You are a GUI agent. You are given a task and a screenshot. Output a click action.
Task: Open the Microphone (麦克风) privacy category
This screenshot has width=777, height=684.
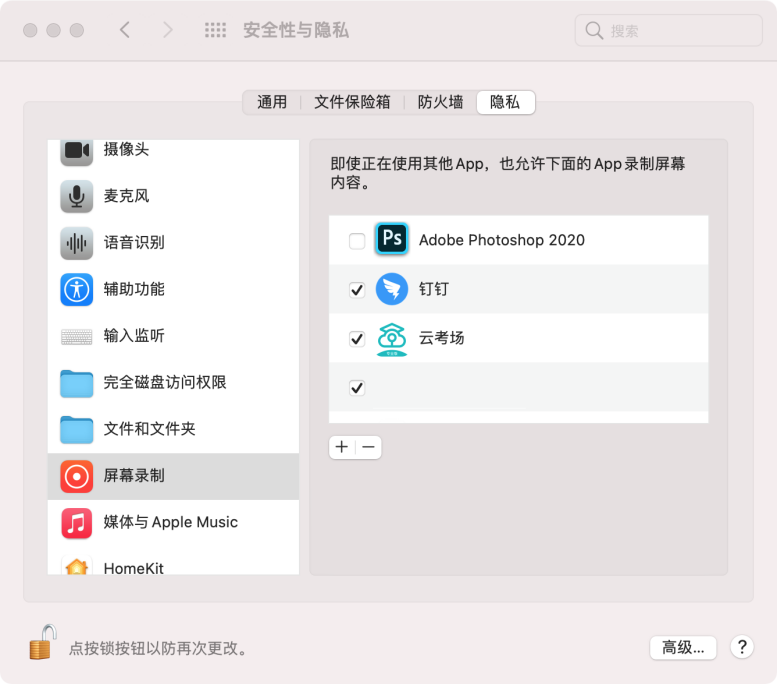pyautogui.click(x=126, y=196)
